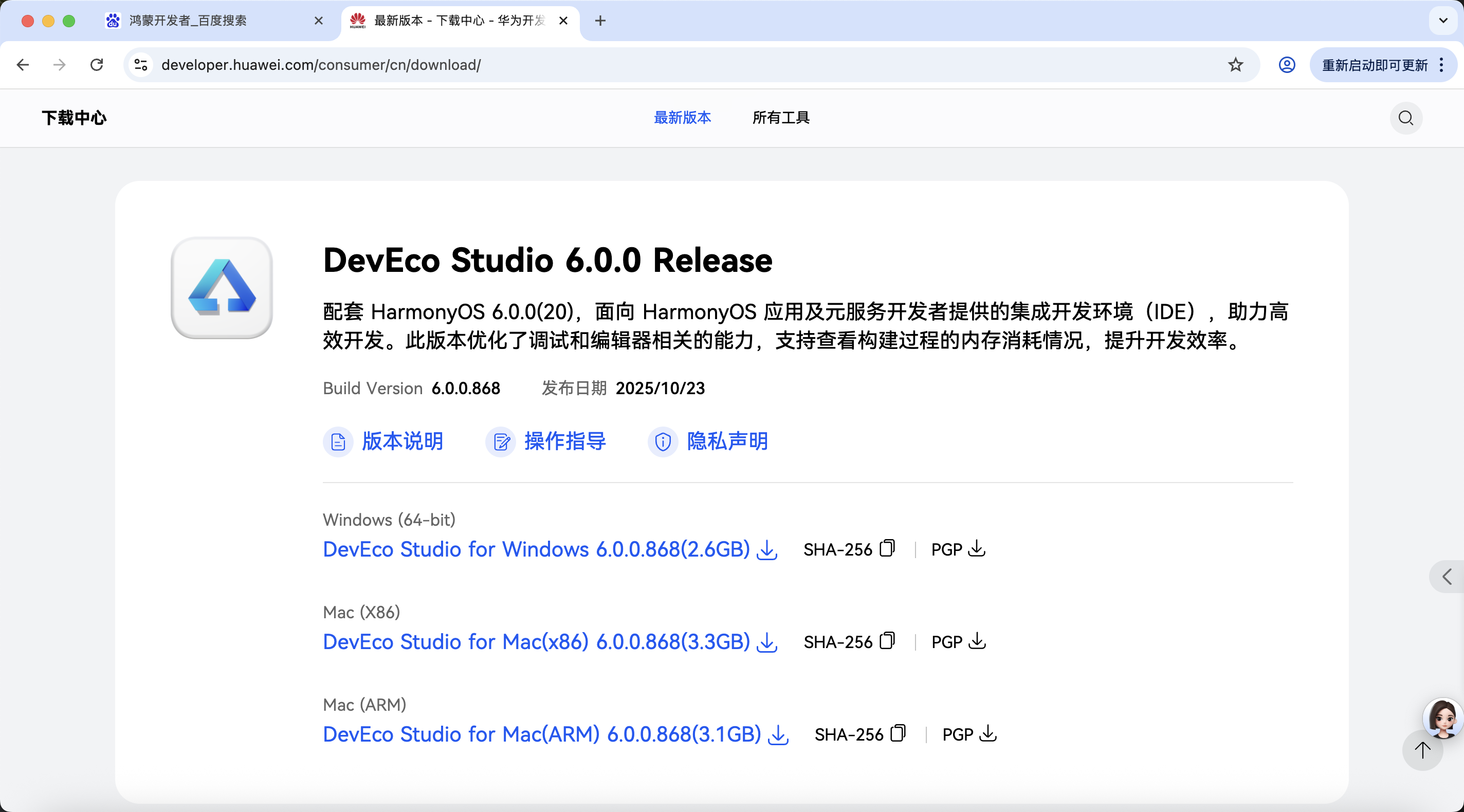Download the PGP file for Mac(x86)

pos(976,641)
